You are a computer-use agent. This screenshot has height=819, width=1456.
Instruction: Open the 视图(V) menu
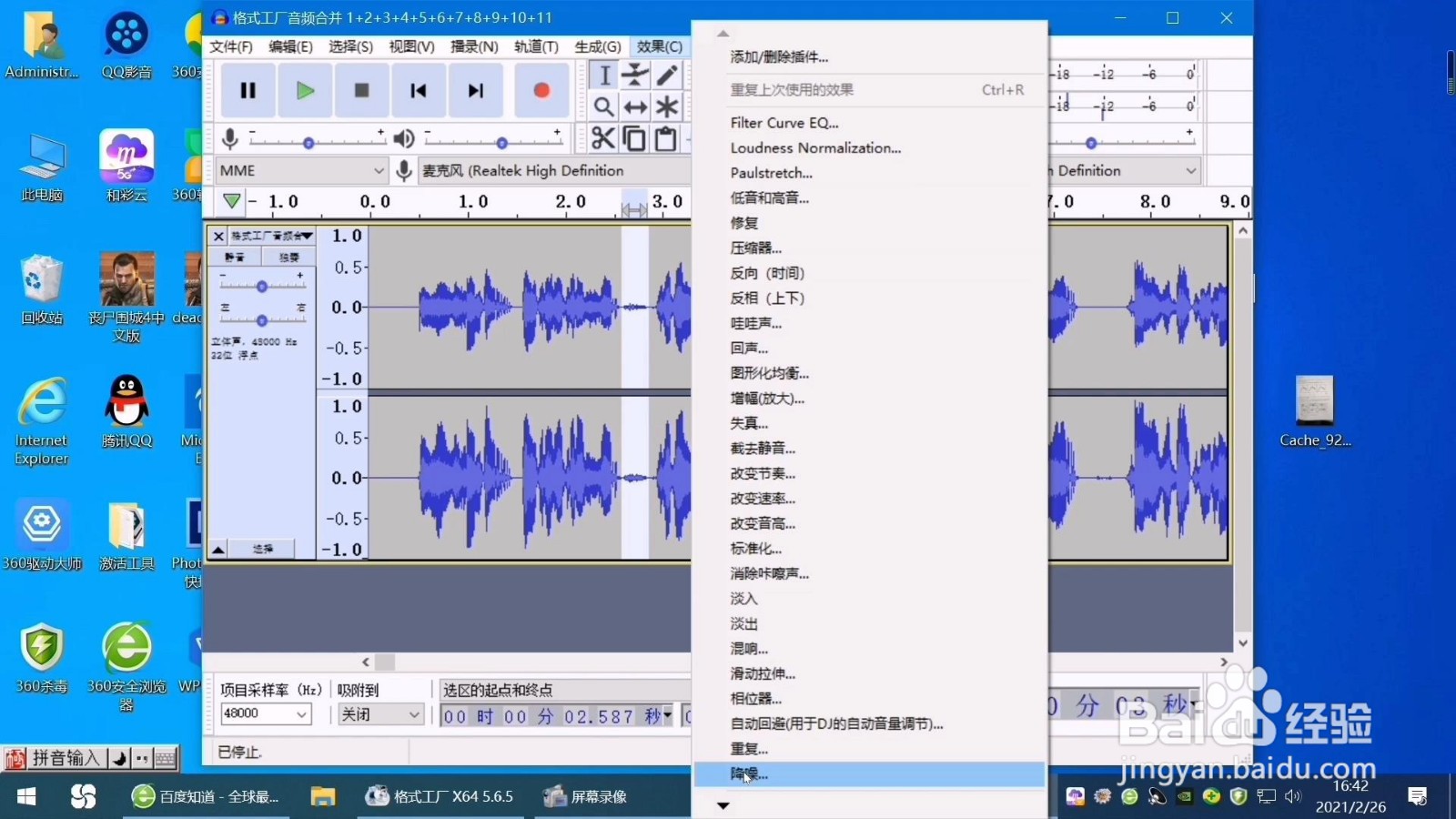(411, 46)
